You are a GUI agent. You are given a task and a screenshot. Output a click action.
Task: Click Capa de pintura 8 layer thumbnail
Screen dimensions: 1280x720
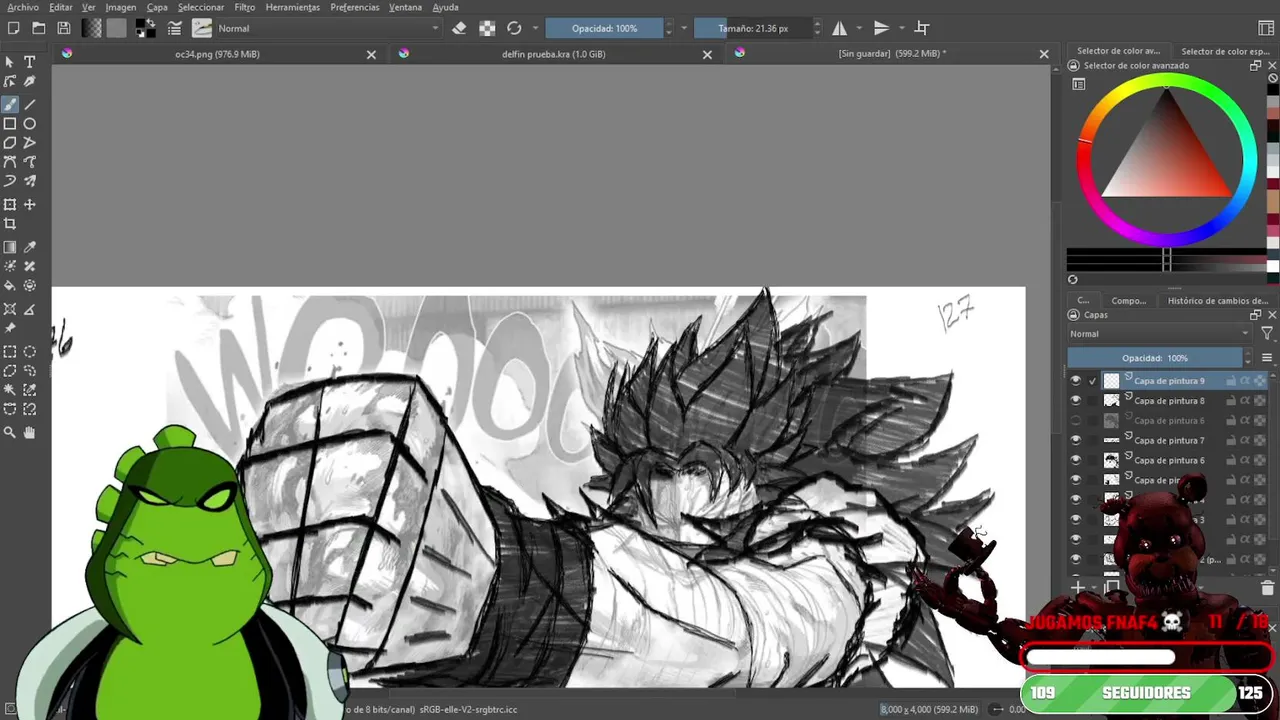(1111, 401)
